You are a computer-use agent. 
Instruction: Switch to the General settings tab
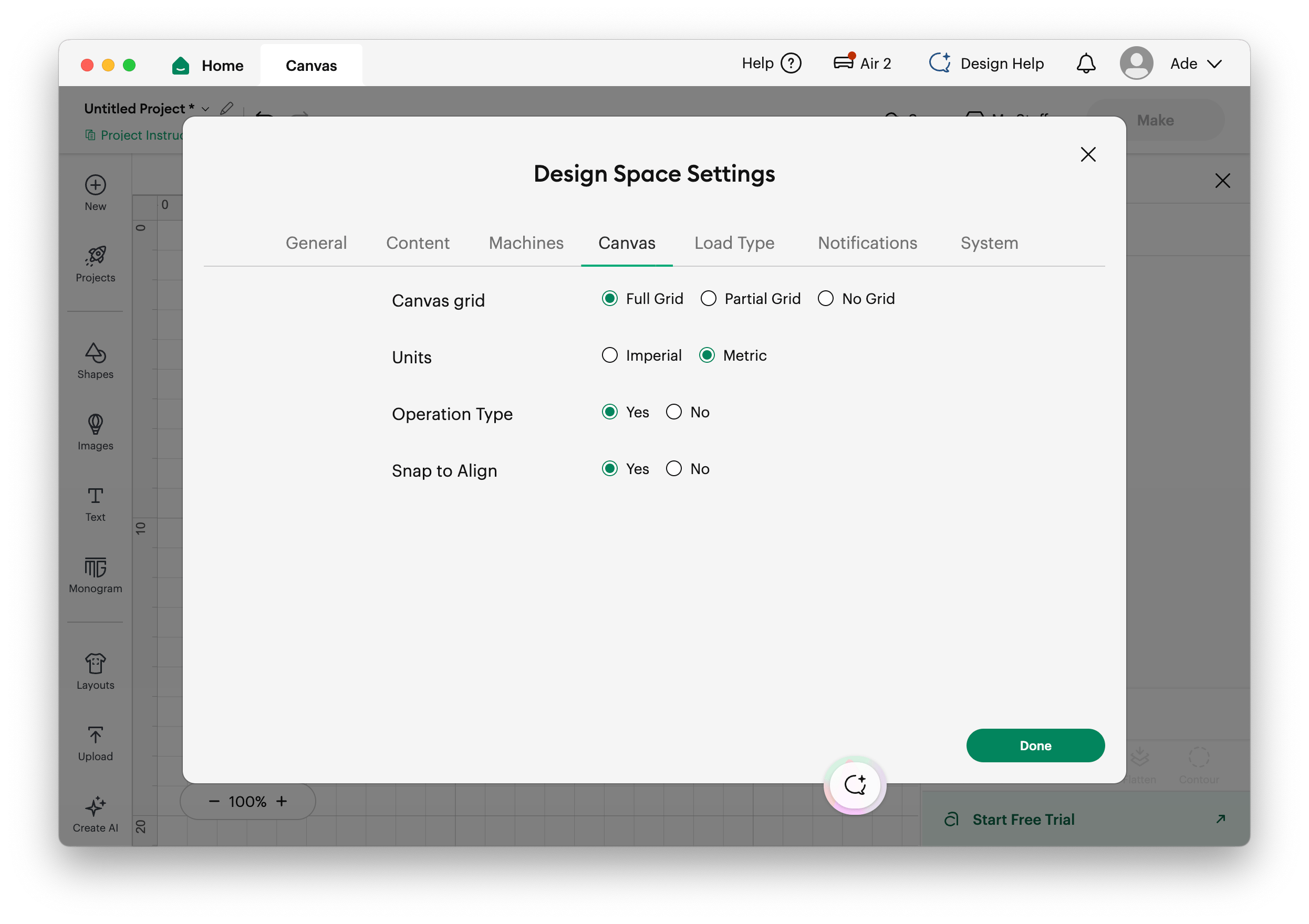coord(316,243)
